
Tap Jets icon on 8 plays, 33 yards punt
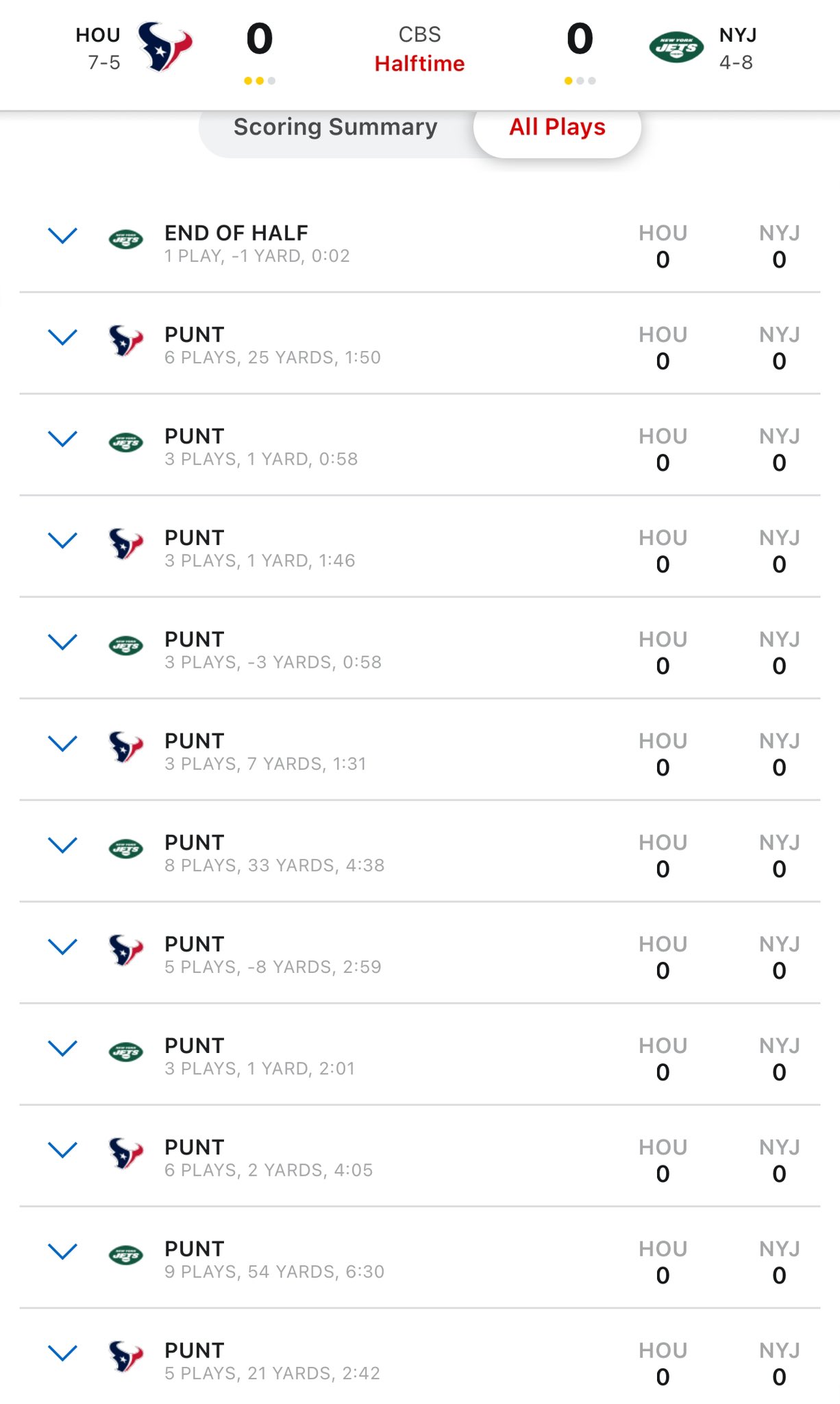tap(126, 849)
